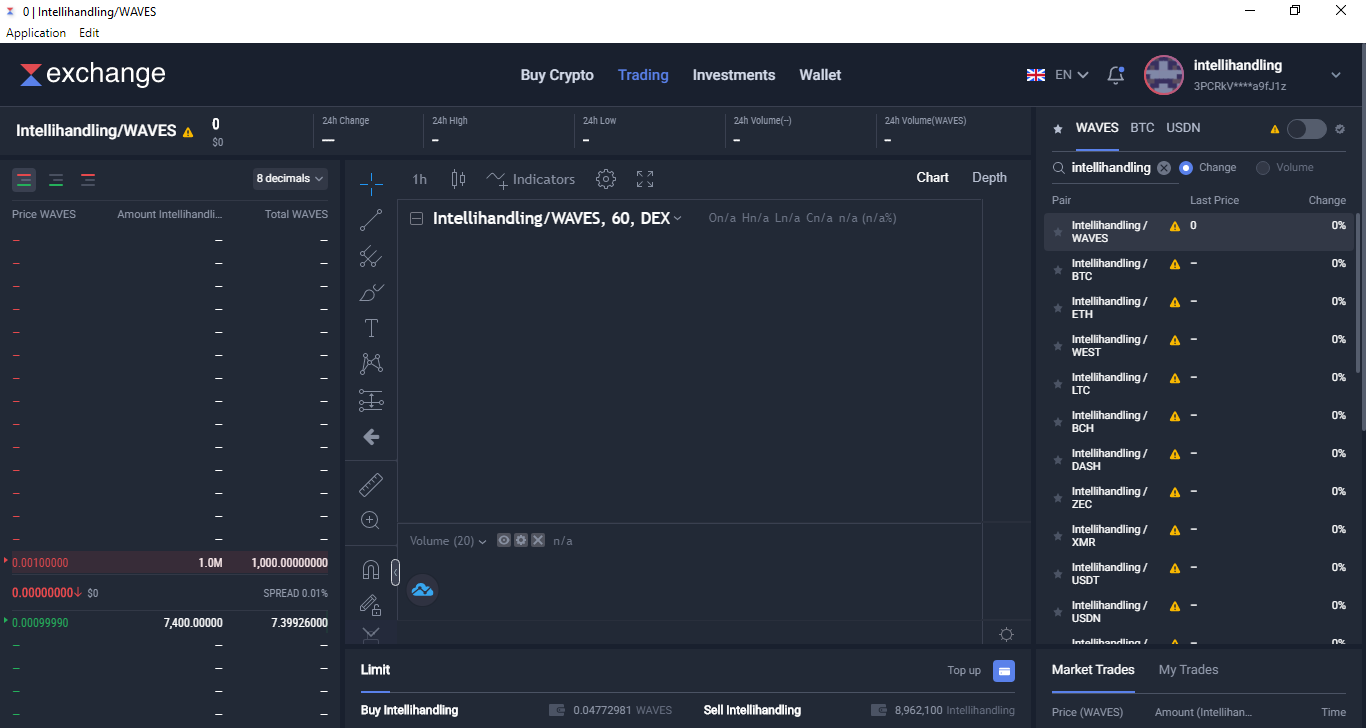
Task: Select the ruler measure tool
Action: point(371,485)
